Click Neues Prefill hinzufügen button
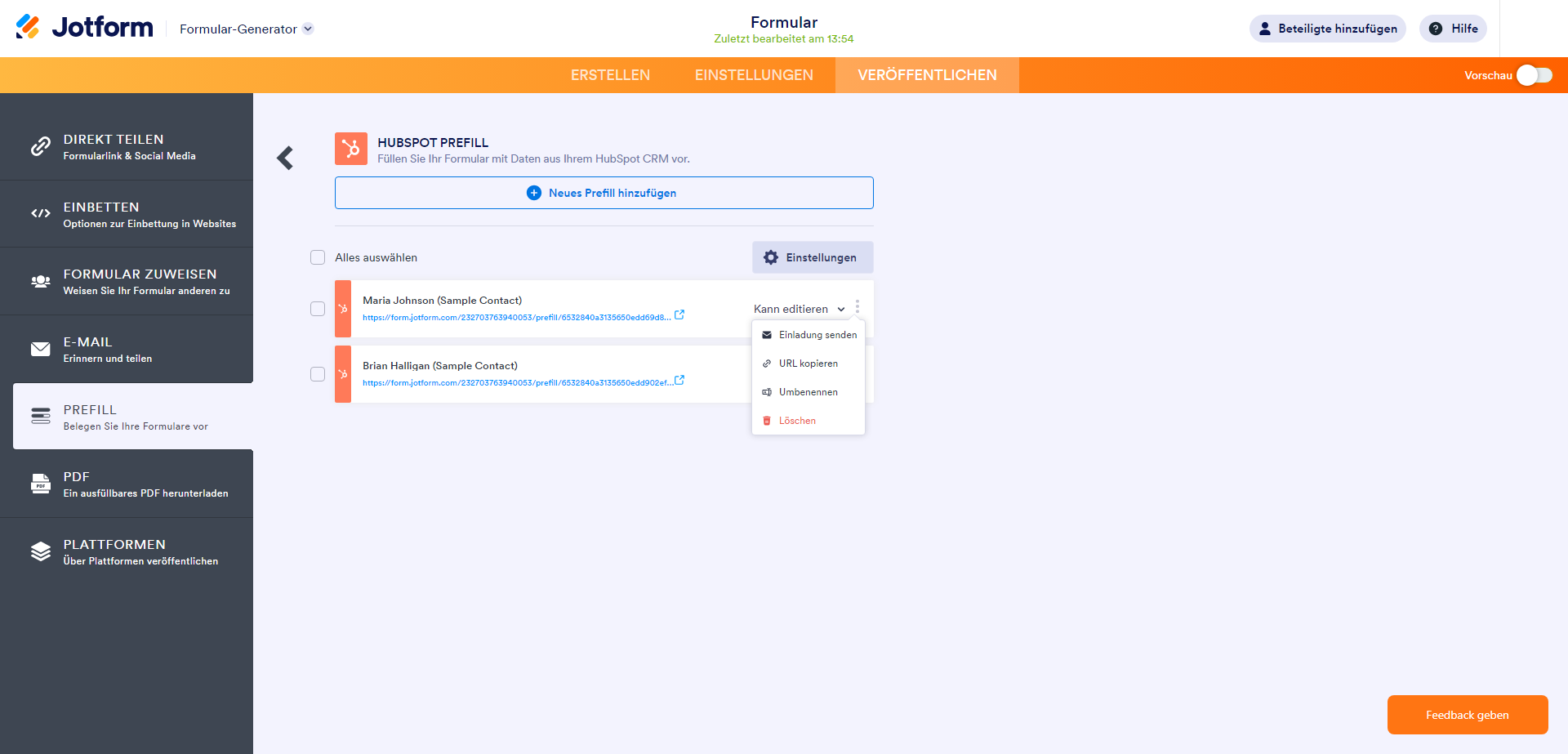 point(604,193)
